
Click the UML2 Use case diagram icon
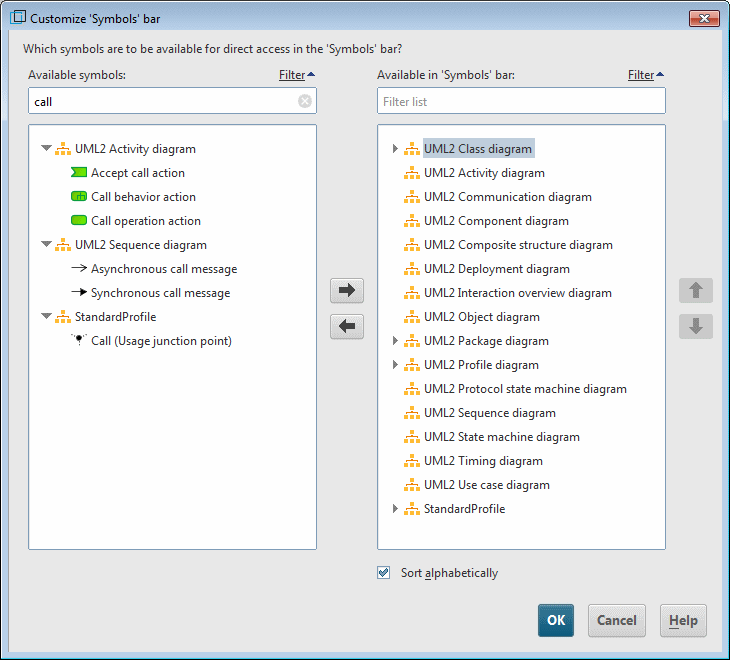coord(412,485)
